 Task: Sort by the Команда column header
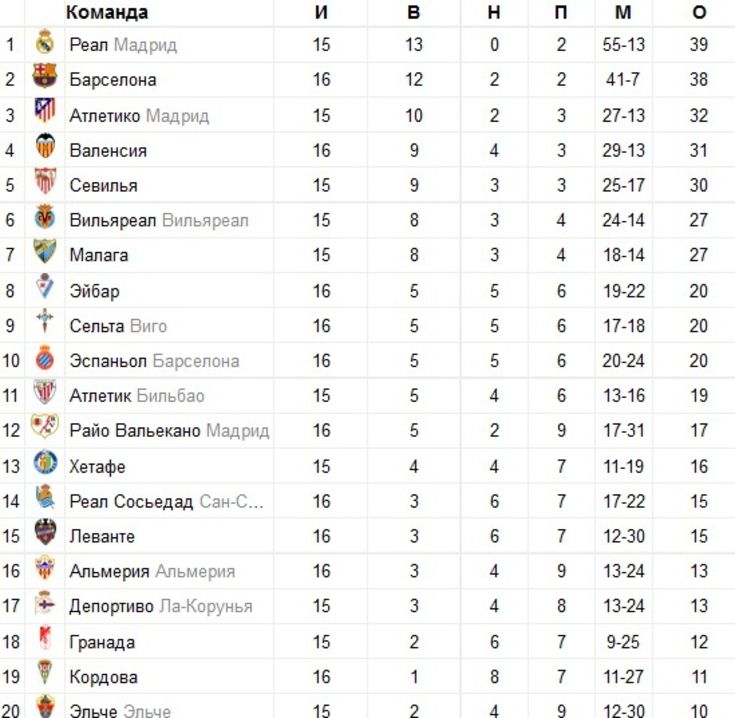click(x=107, y=12)
